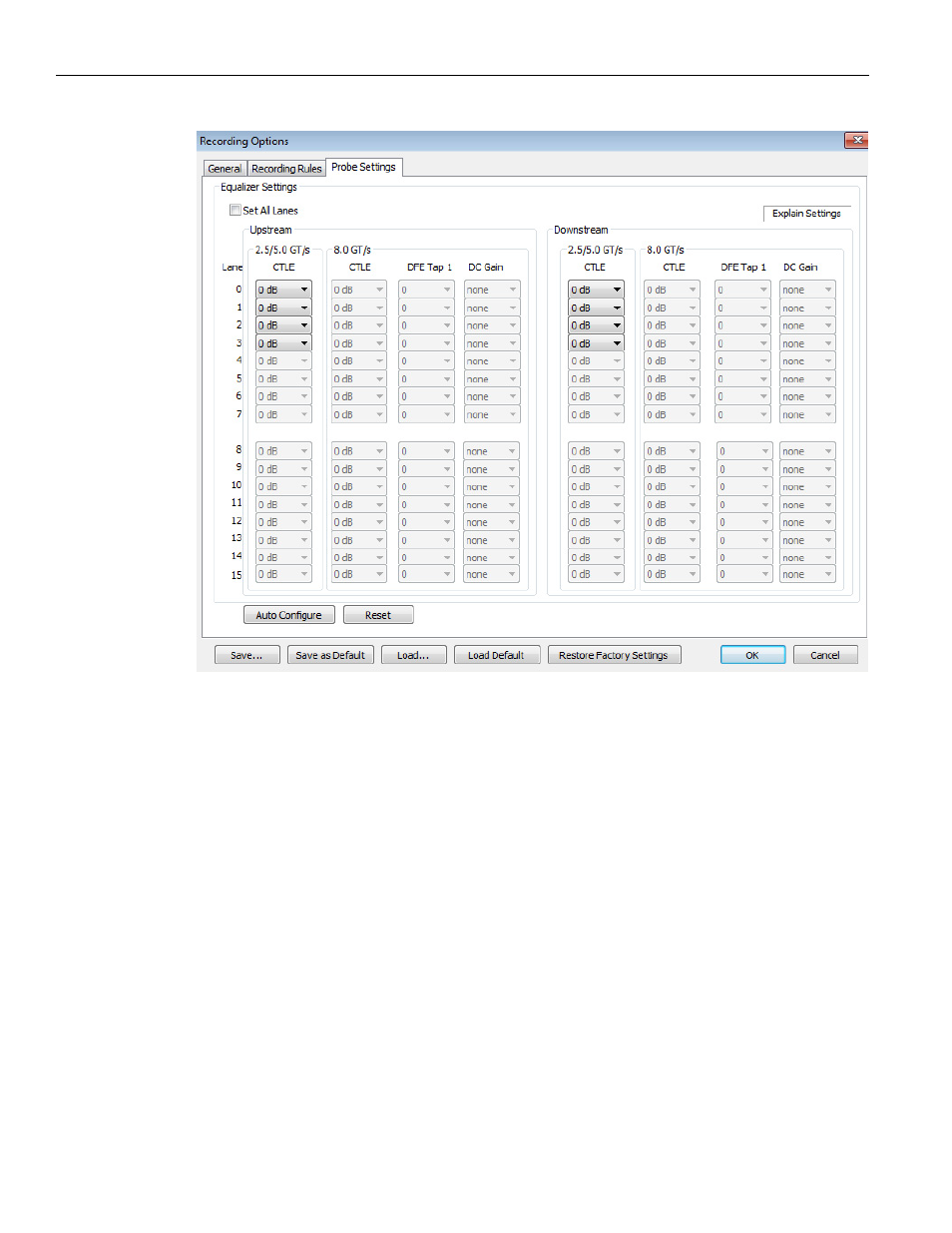
Task: Close the Recording Options dialog
Action: pyautogui.click(x=856, y=141)
